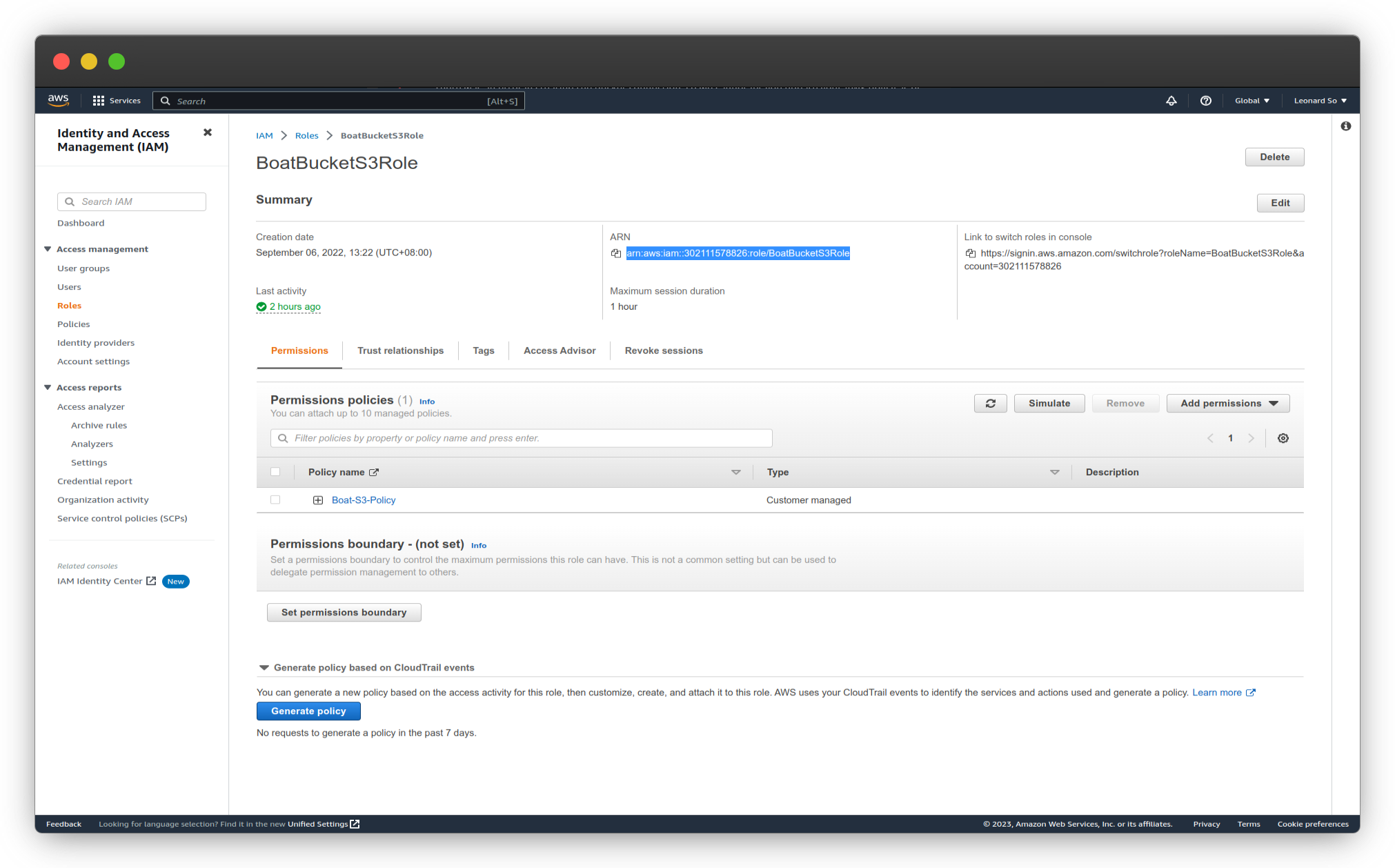The width and height of the screenshot is (1395, 868).
Task: Close the IAM navigation sidebar
Action: (x=208, y=132)
